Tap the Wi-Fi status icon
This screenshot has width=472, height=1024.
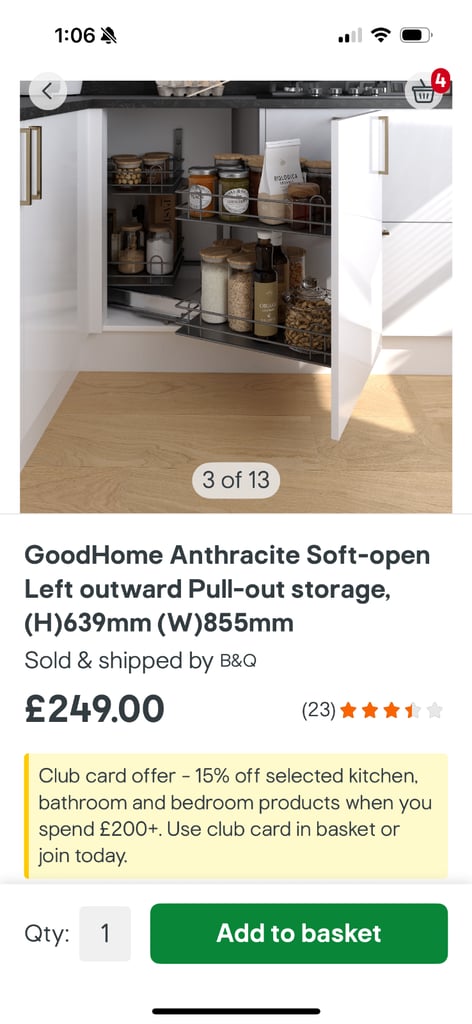pos(381,35)
